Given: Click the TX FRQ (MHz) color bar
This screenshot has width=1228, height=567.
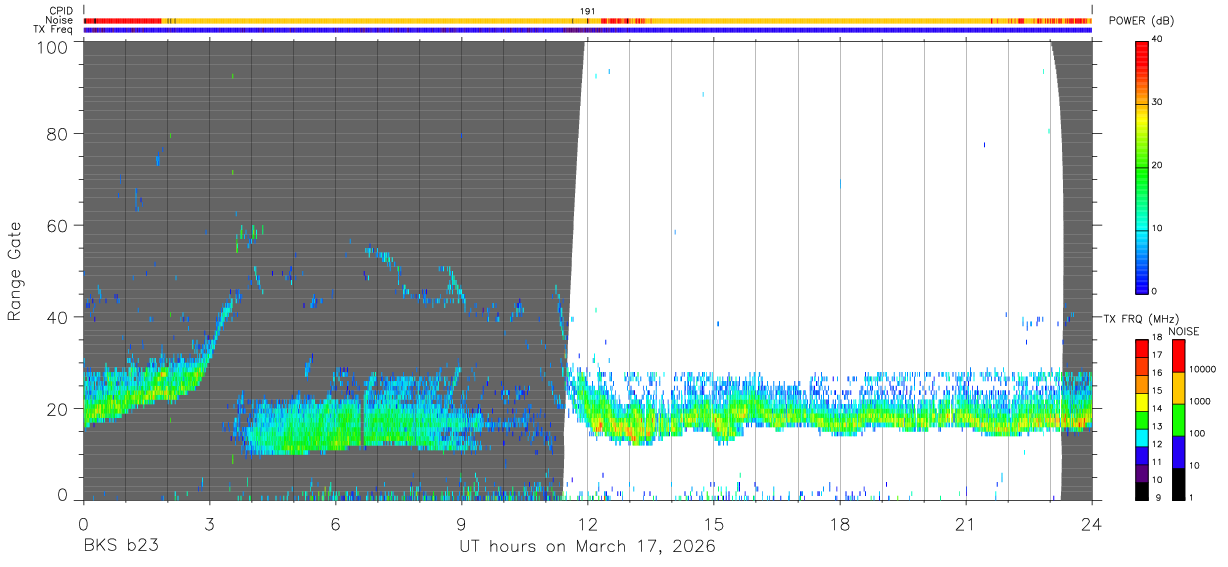Looking at the screenshot, I should coord(1141,419).
